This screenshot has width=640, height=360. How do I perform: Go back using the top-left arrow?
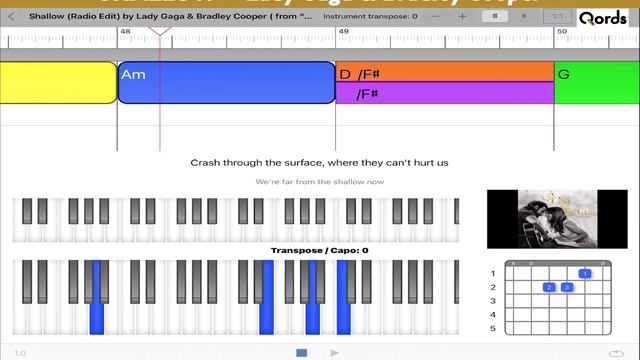coord(11,17)
